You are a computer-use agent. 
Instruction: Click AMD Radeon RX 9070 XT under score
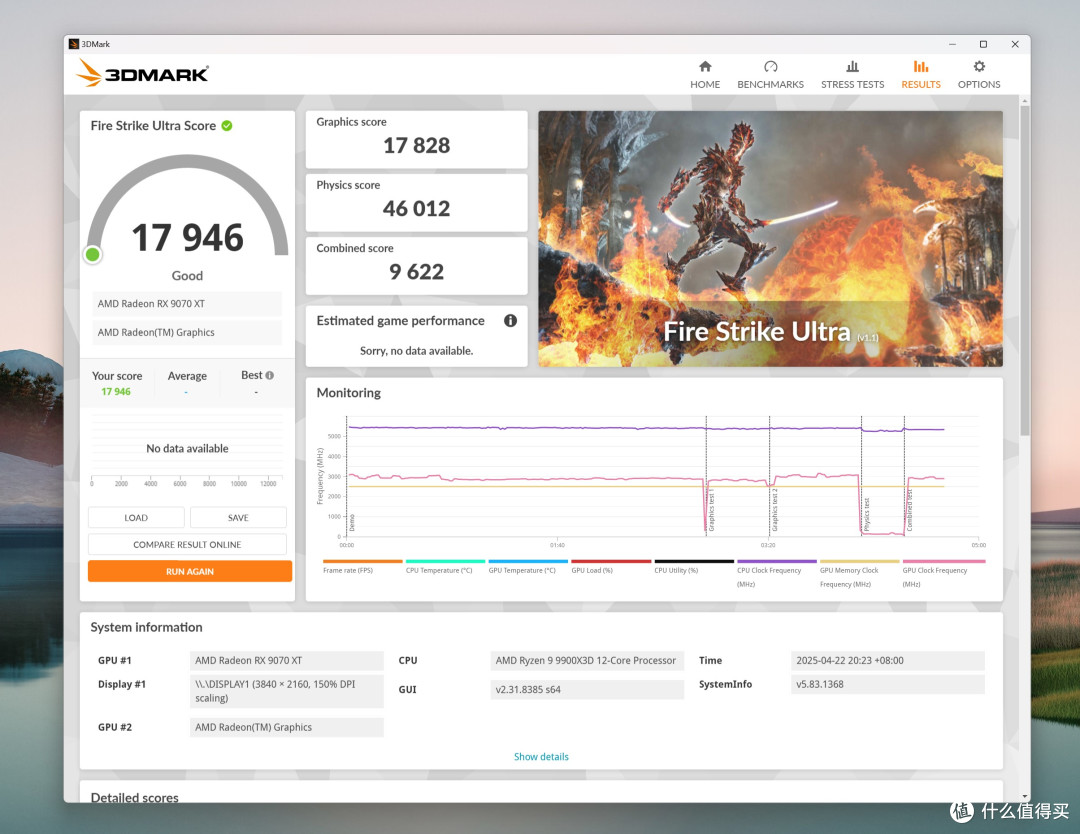(187, 304)
